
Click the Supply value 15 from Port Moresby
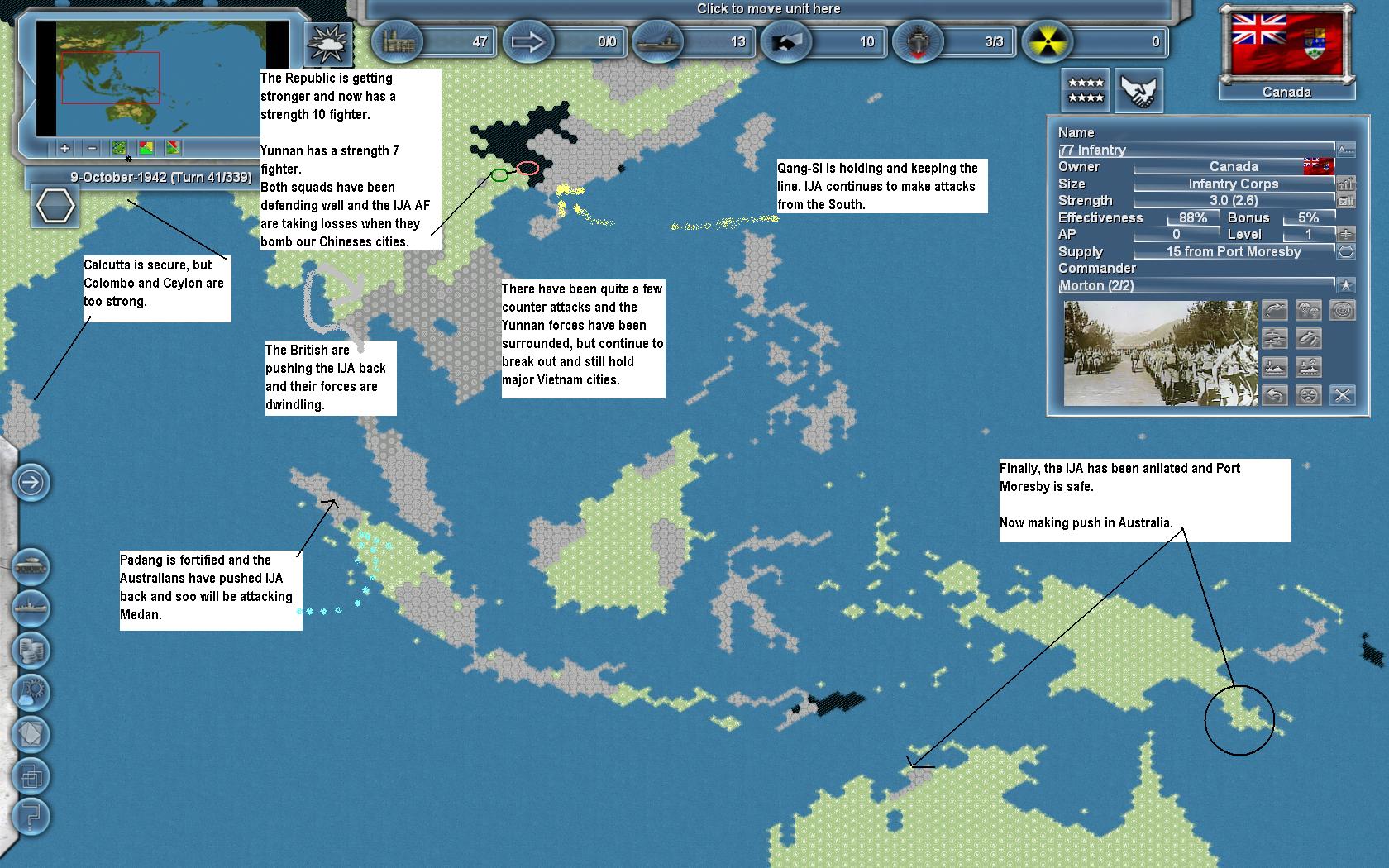point(1234,251)
